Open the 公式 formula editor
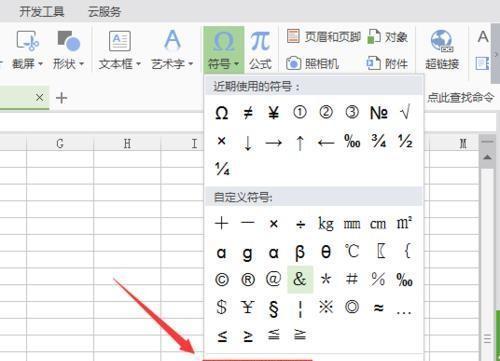 tap(260, 50)
